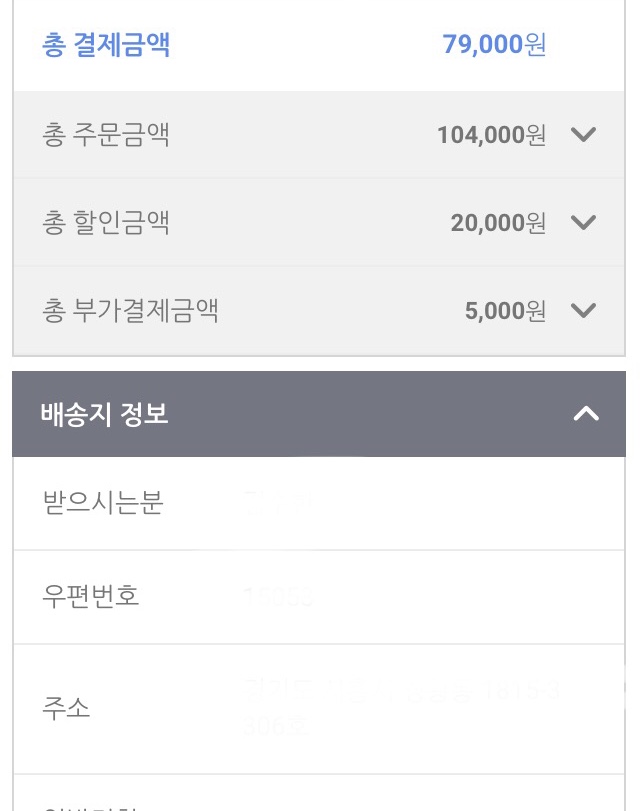Select the 우편번호 label
The width and height of the screenshot is (640, 811).
91,597
